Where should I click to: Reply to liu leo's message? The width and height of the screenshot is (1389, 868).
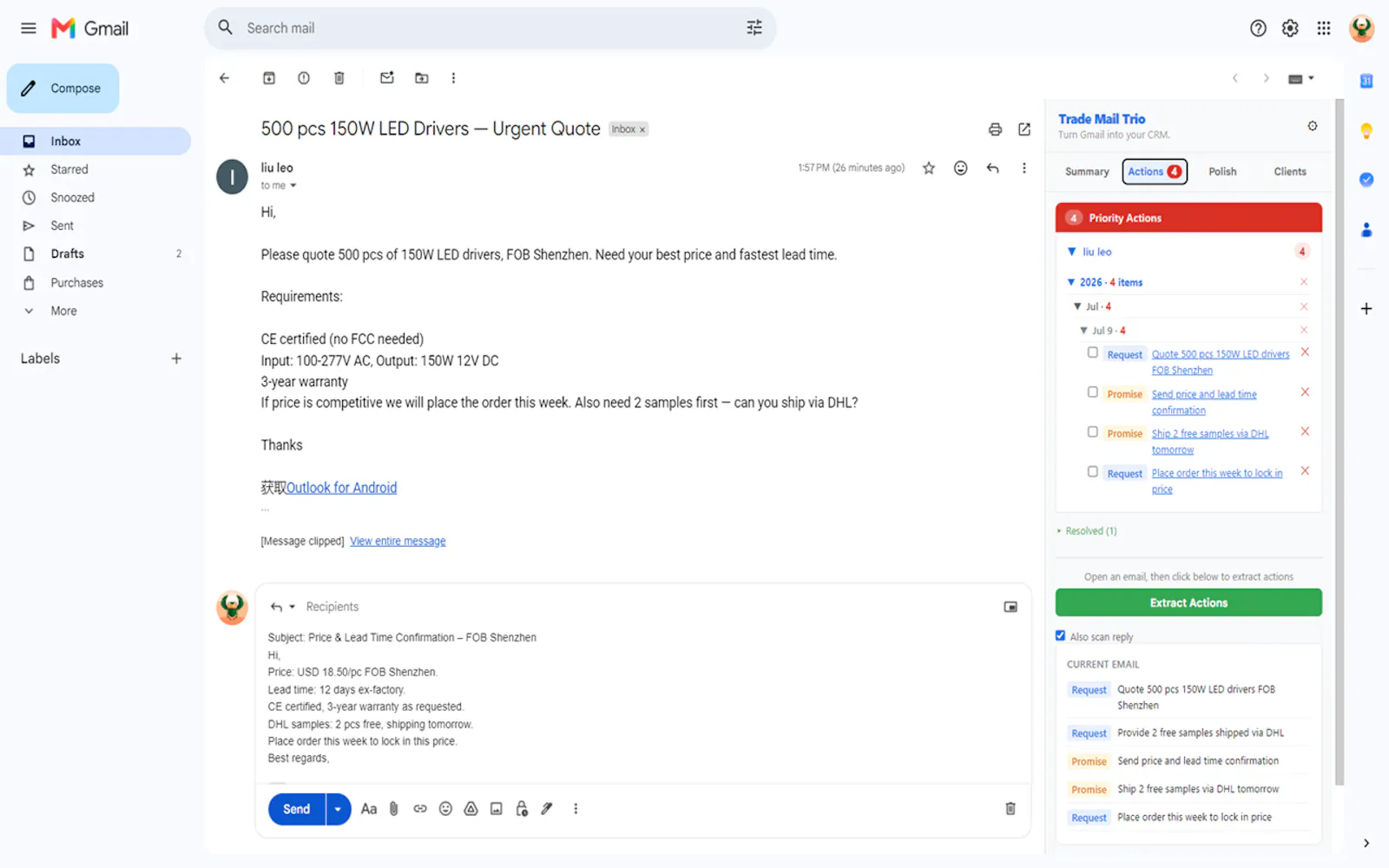[992, 168]
